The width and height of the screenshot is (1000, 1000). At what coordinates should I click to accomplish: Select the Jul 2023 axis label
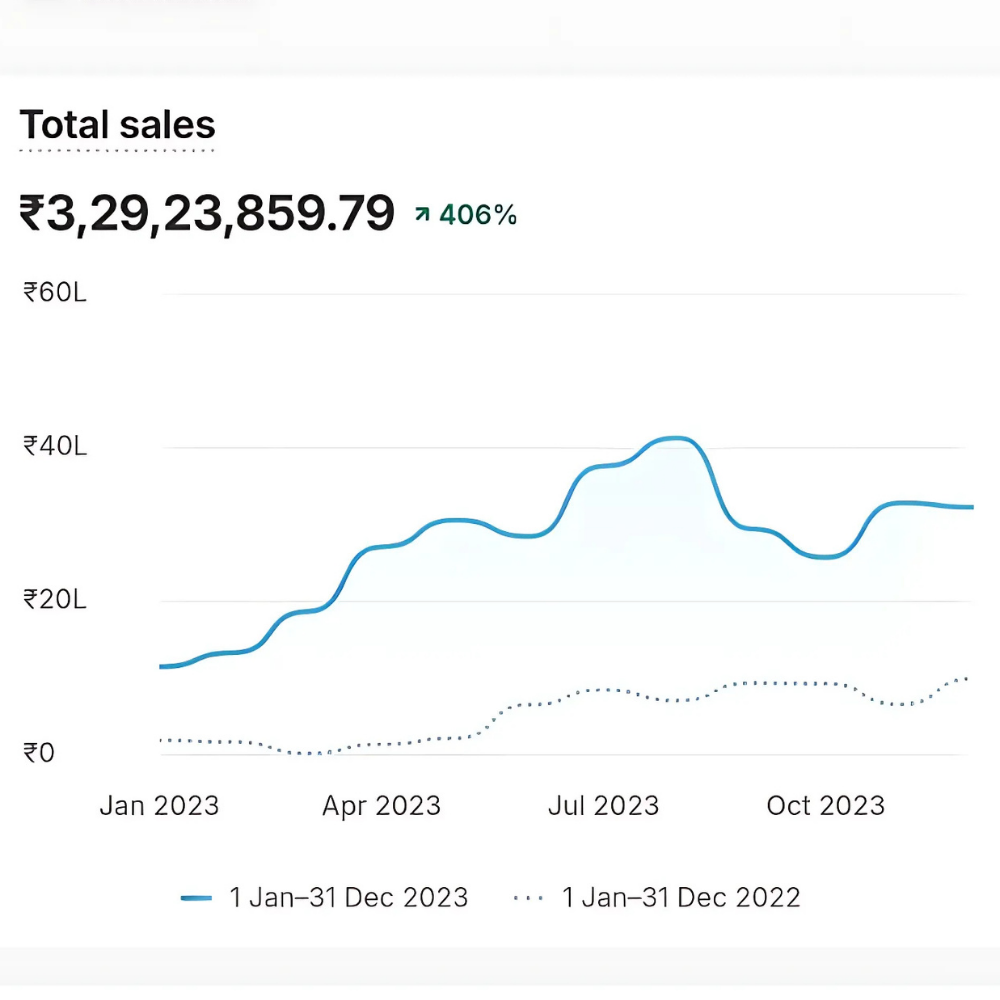(x=604, y=804)
